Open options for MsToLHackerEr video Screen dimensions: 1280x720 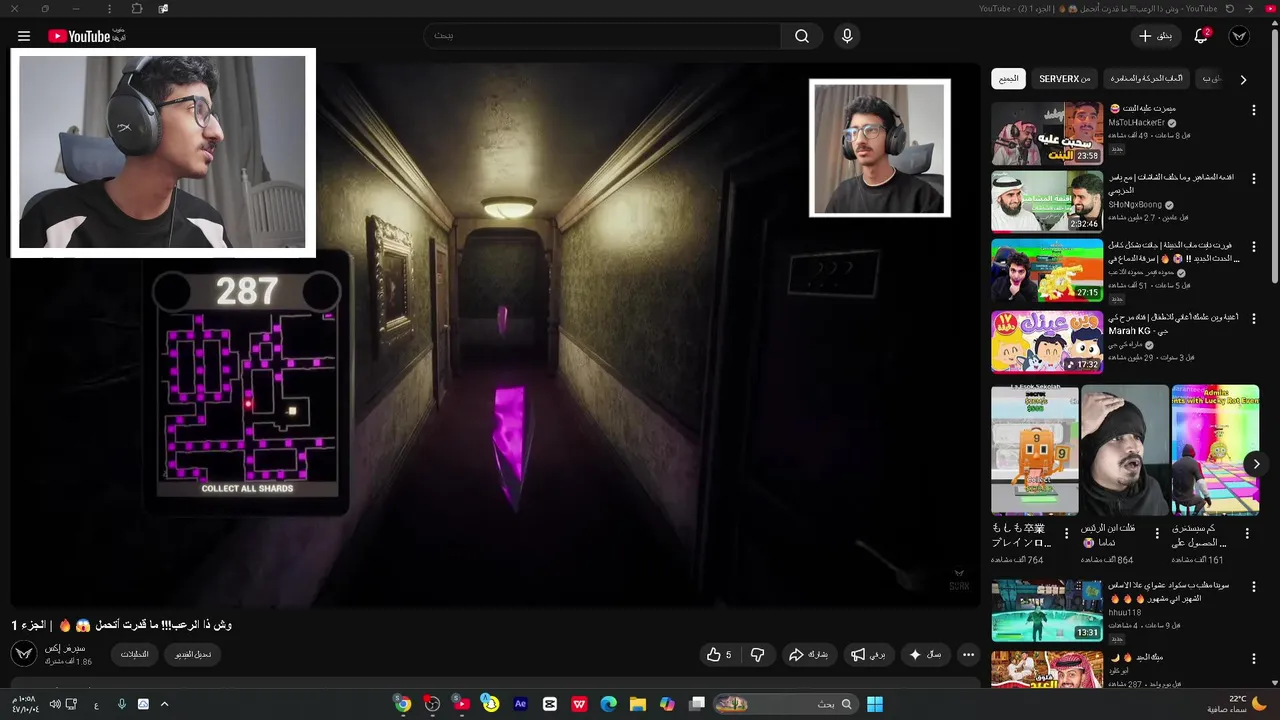point(1253,110)
